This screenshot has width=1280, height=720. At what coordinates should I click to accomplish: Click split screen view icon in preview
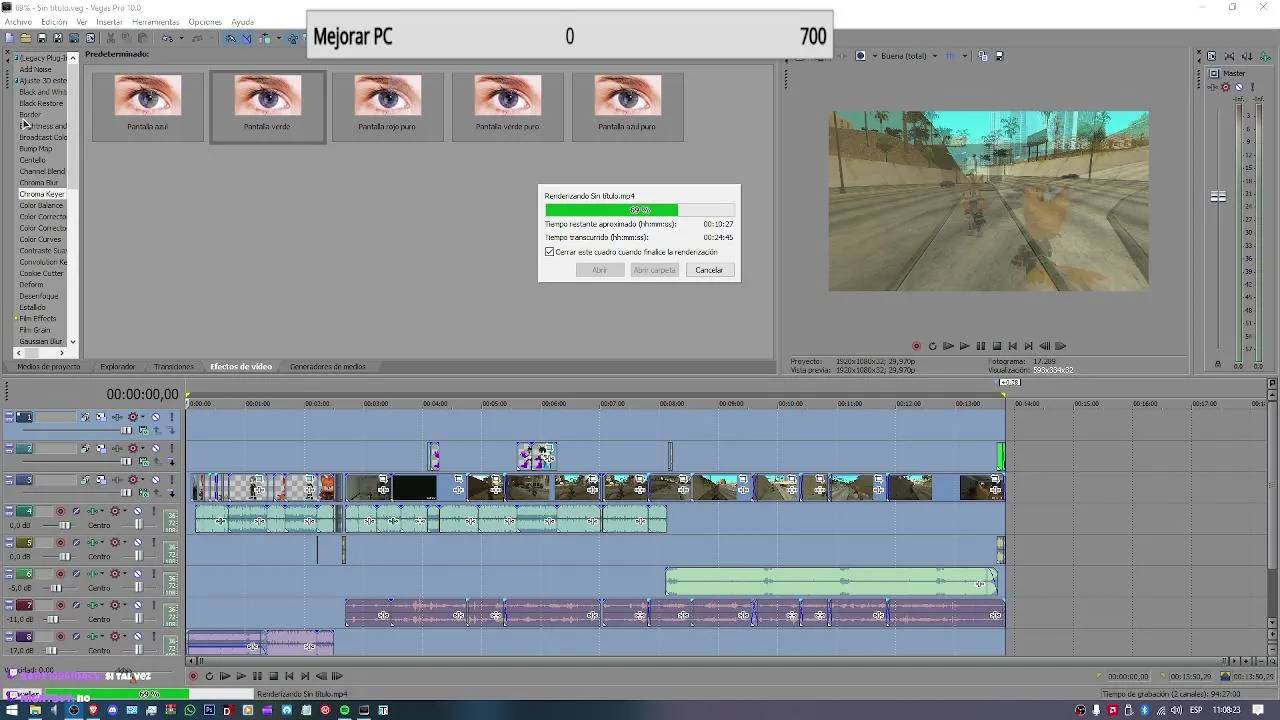860,56
